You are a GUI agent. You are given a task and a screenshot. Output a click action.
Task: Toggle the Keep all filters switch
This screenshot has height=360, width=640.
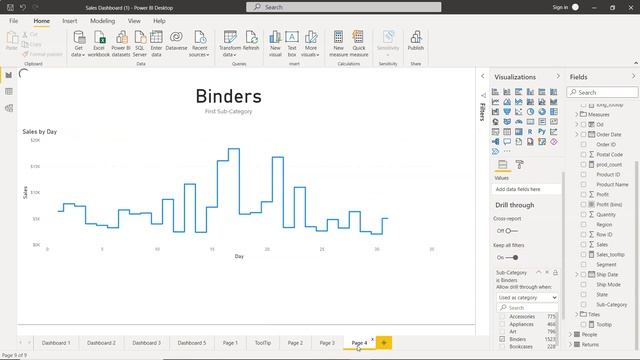[x=512, y=258]
